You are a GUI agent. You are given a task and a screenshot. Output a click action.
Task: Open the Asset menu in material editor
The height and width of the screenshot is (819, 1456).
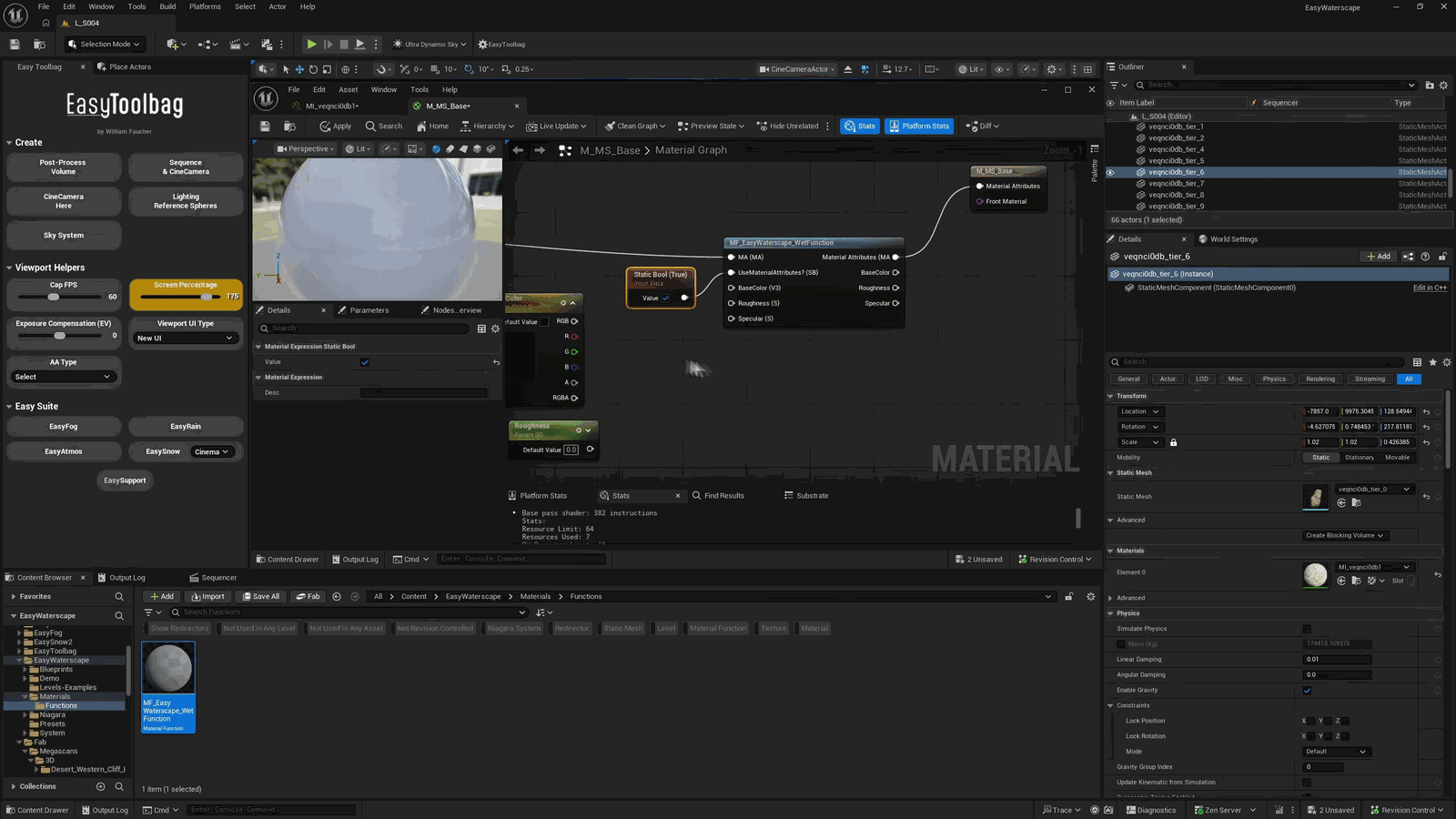point(349,89)
